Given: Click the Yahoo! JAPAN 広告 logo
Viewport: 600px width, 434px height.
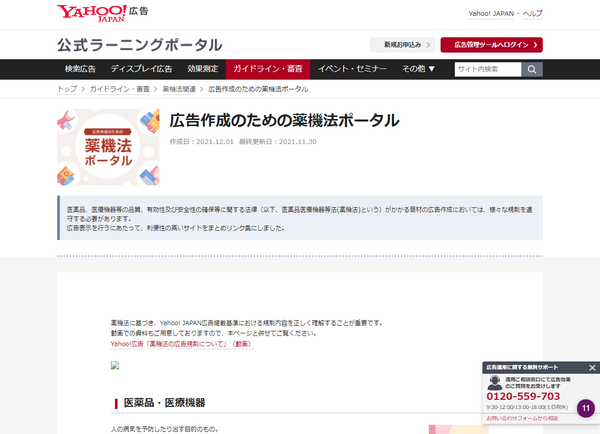Looking at the screenshot, I should point(103,13).
